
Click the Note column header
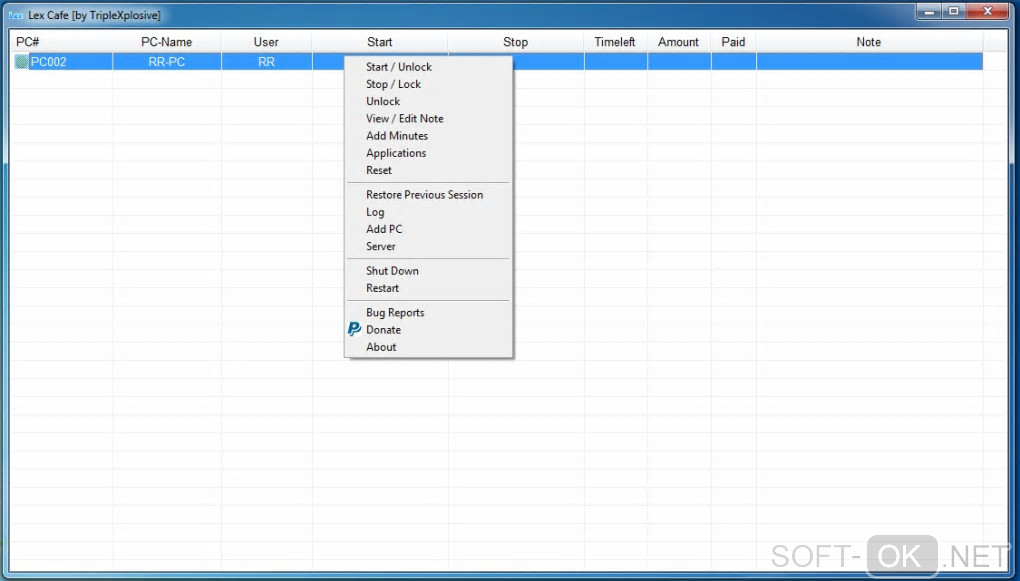click(x=869, y=42)
